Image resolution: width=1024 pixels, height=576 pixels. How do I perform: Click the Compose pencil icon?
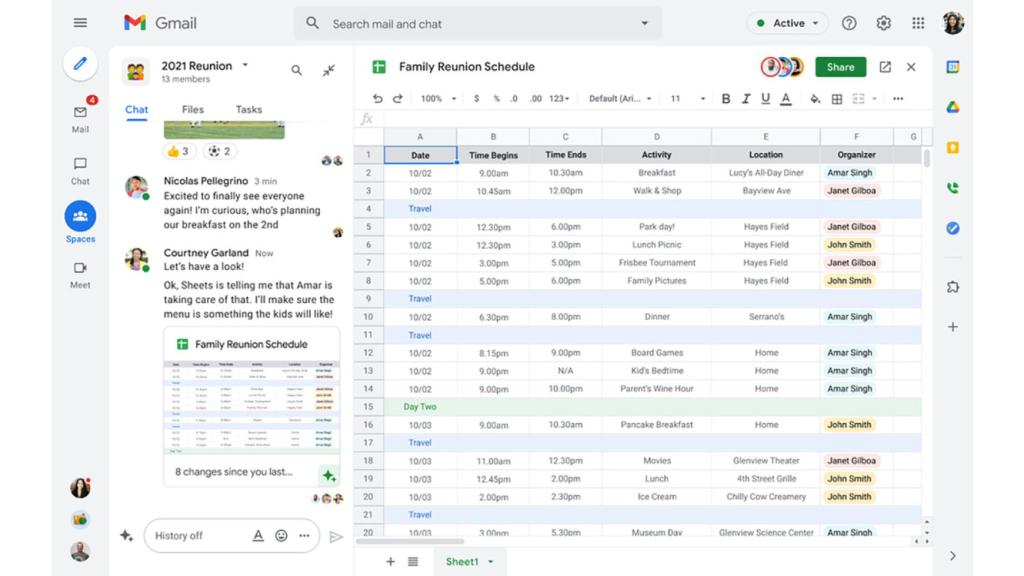pos(80,64)
